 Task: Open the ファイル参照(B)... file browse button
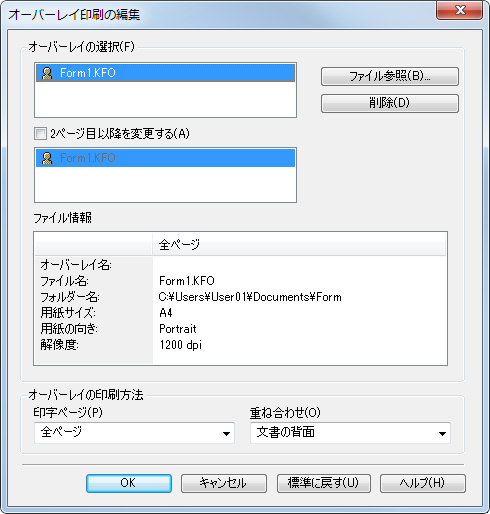[390, 76]
